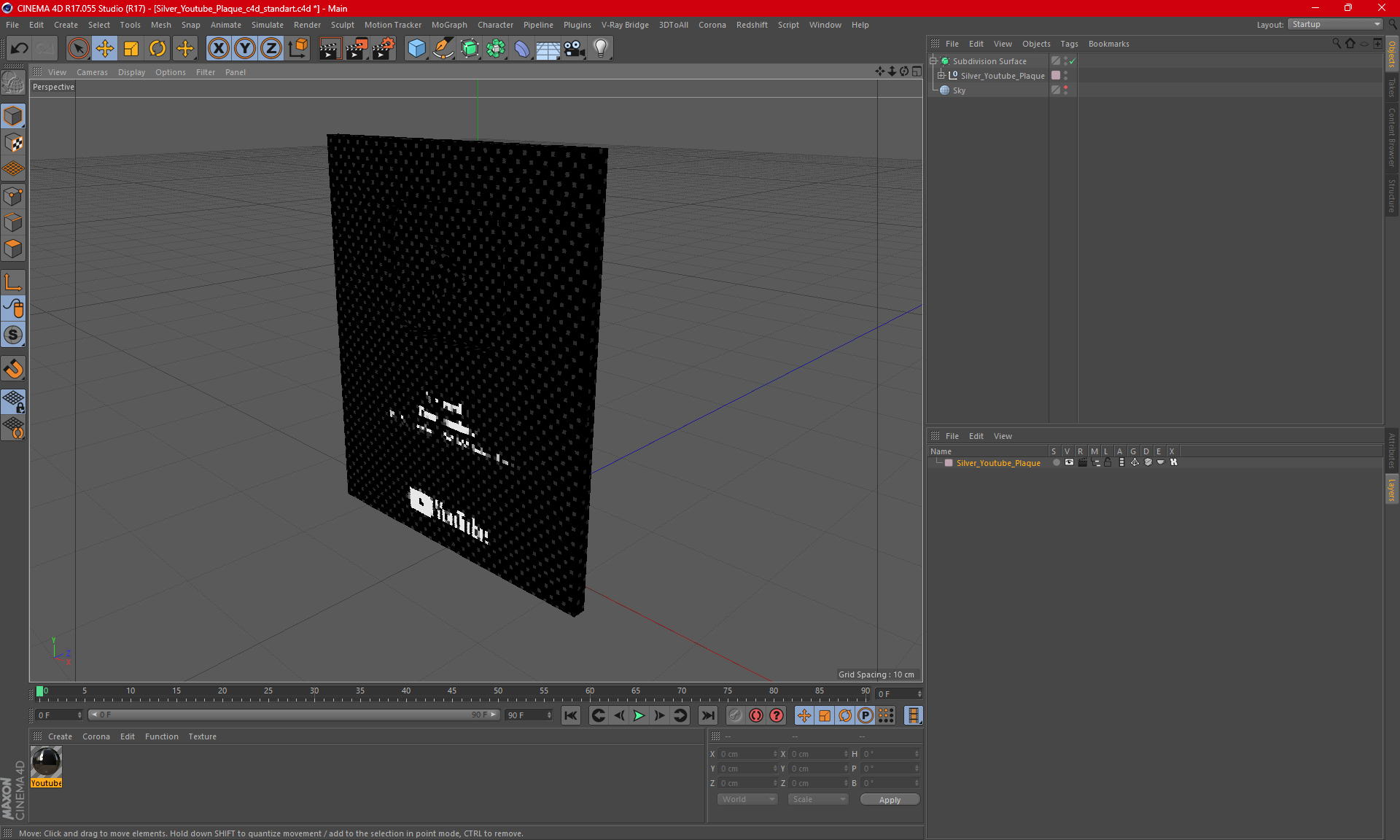Click the Silver_Youtube_Plaque layer color swatch

(949, 463)
